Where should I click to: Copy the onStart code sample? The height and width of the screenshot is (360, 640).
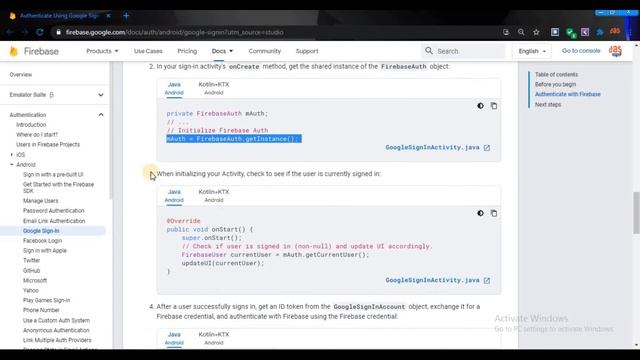point(494,213)
